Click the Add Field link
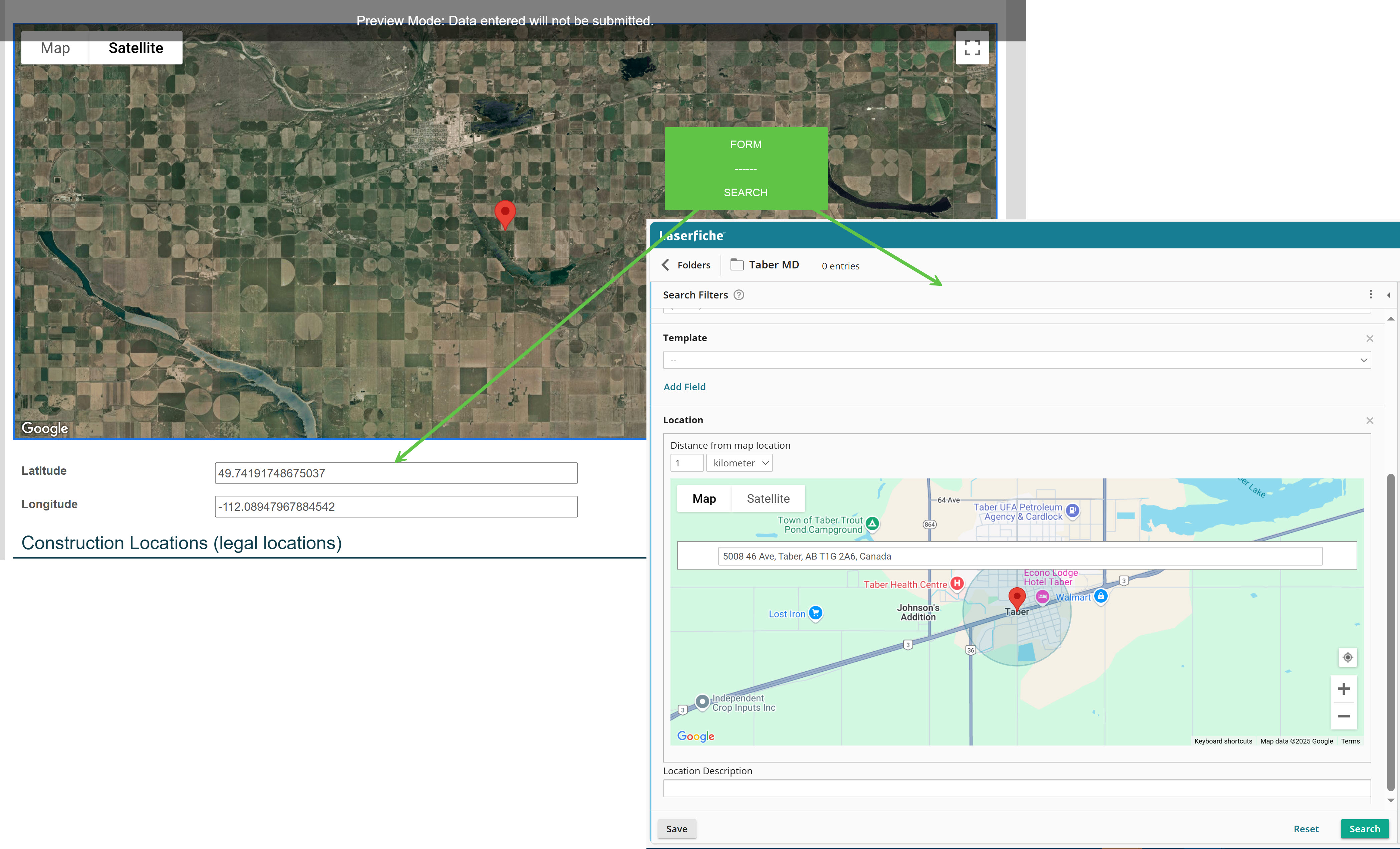Image resolution: width=1400 pixels, height=849 pixels. coord(684,387)
